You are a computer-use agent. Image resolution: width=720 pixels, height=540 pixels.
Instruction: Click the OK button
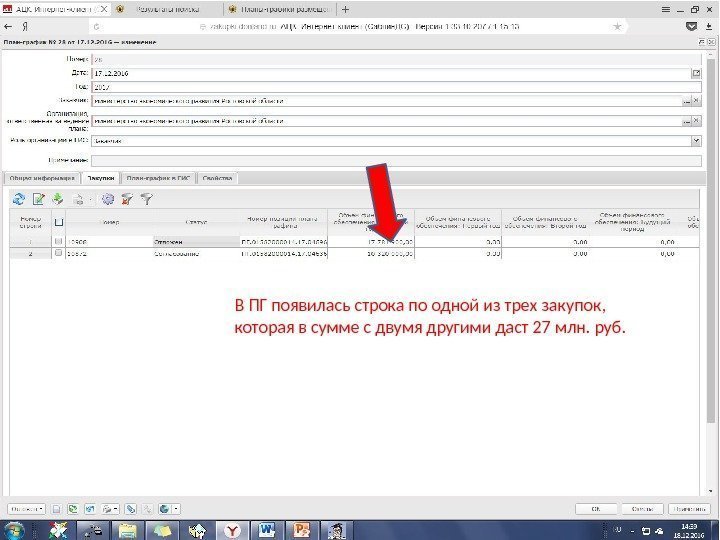tap(596, 509)
